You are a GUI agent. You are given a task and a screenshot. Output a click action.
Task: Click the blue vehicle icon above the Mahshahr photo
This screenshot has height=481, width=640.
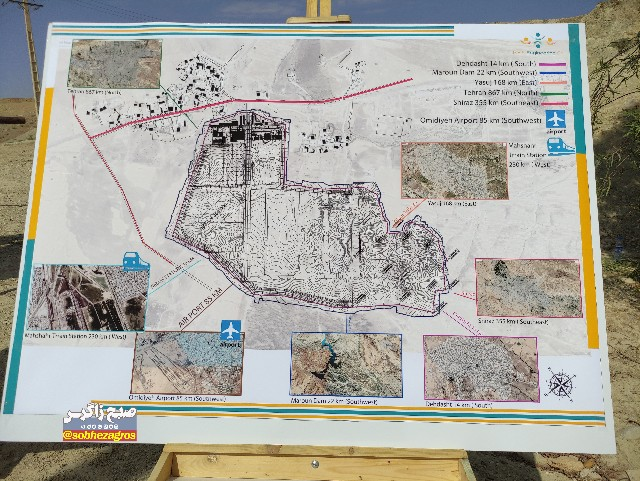[136, 261]
